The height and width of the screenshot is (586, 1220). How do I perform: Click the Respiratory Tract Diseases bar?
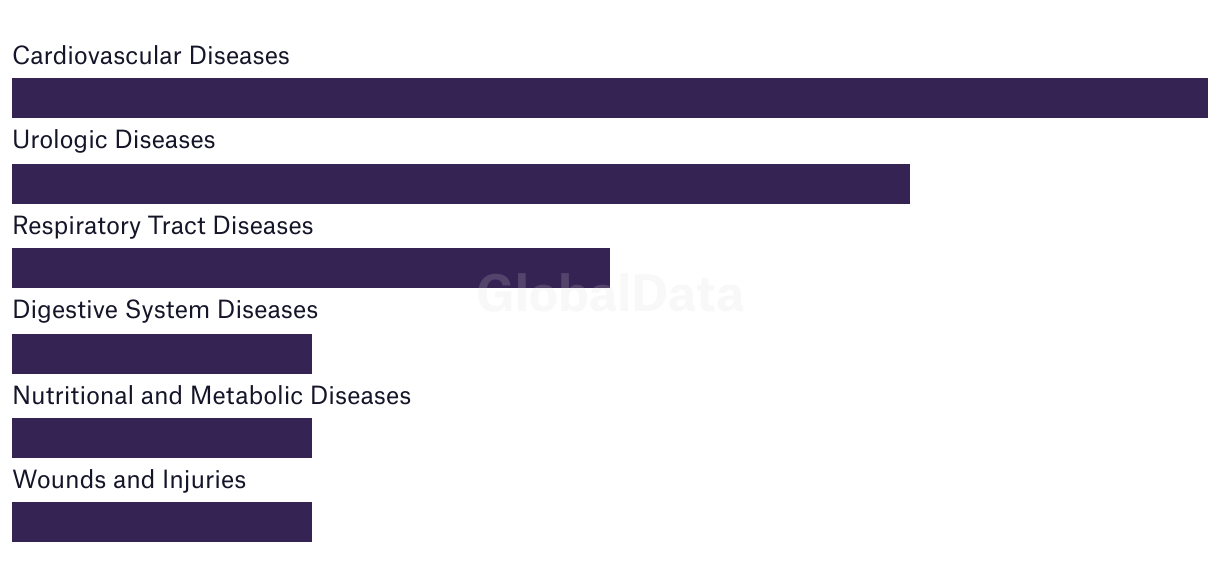(x=311, y=268)
